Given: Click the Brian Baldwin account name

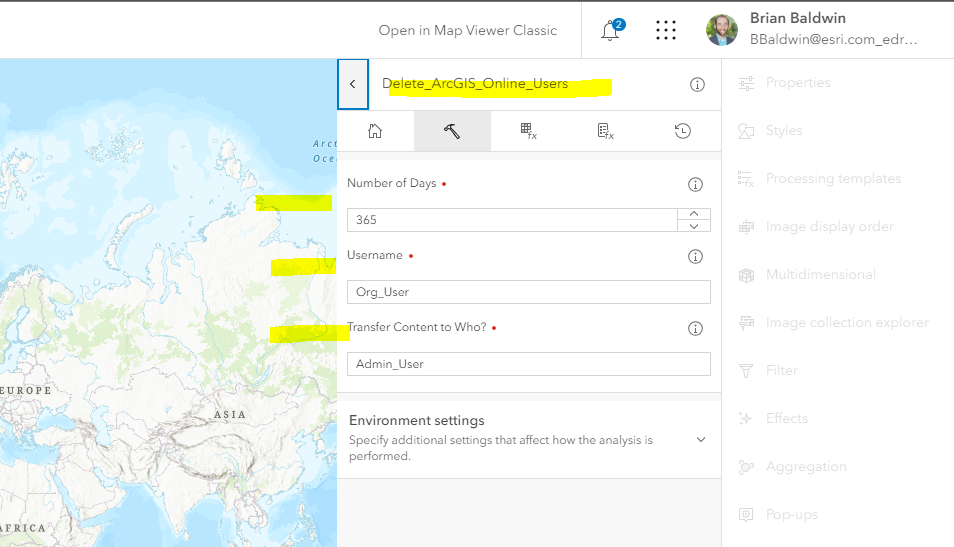Looking at the screenshot, I should (x=798, y=18).
